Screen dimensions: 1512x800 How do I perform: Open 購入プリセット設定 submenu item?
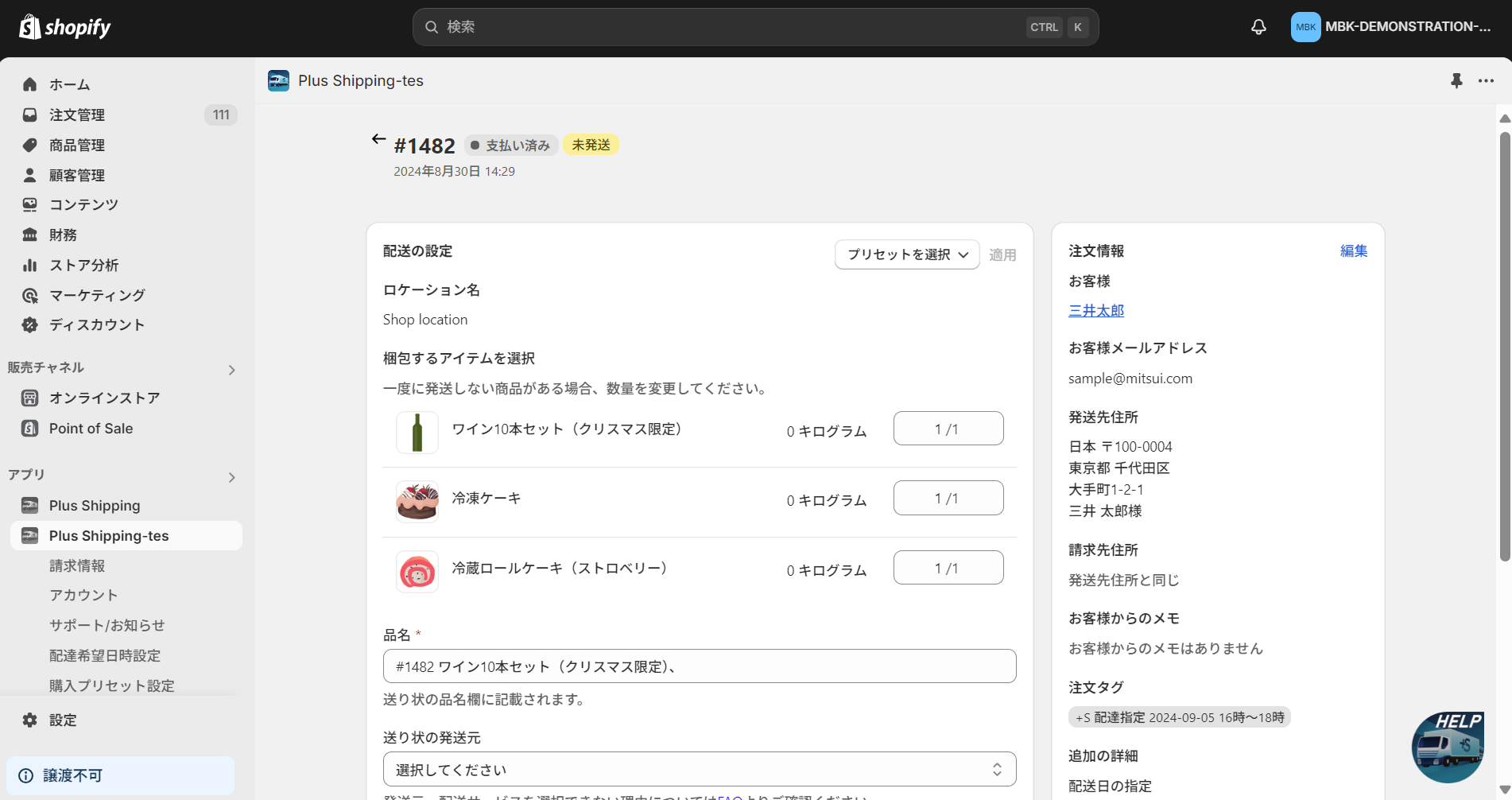click(x=112, y=685)
